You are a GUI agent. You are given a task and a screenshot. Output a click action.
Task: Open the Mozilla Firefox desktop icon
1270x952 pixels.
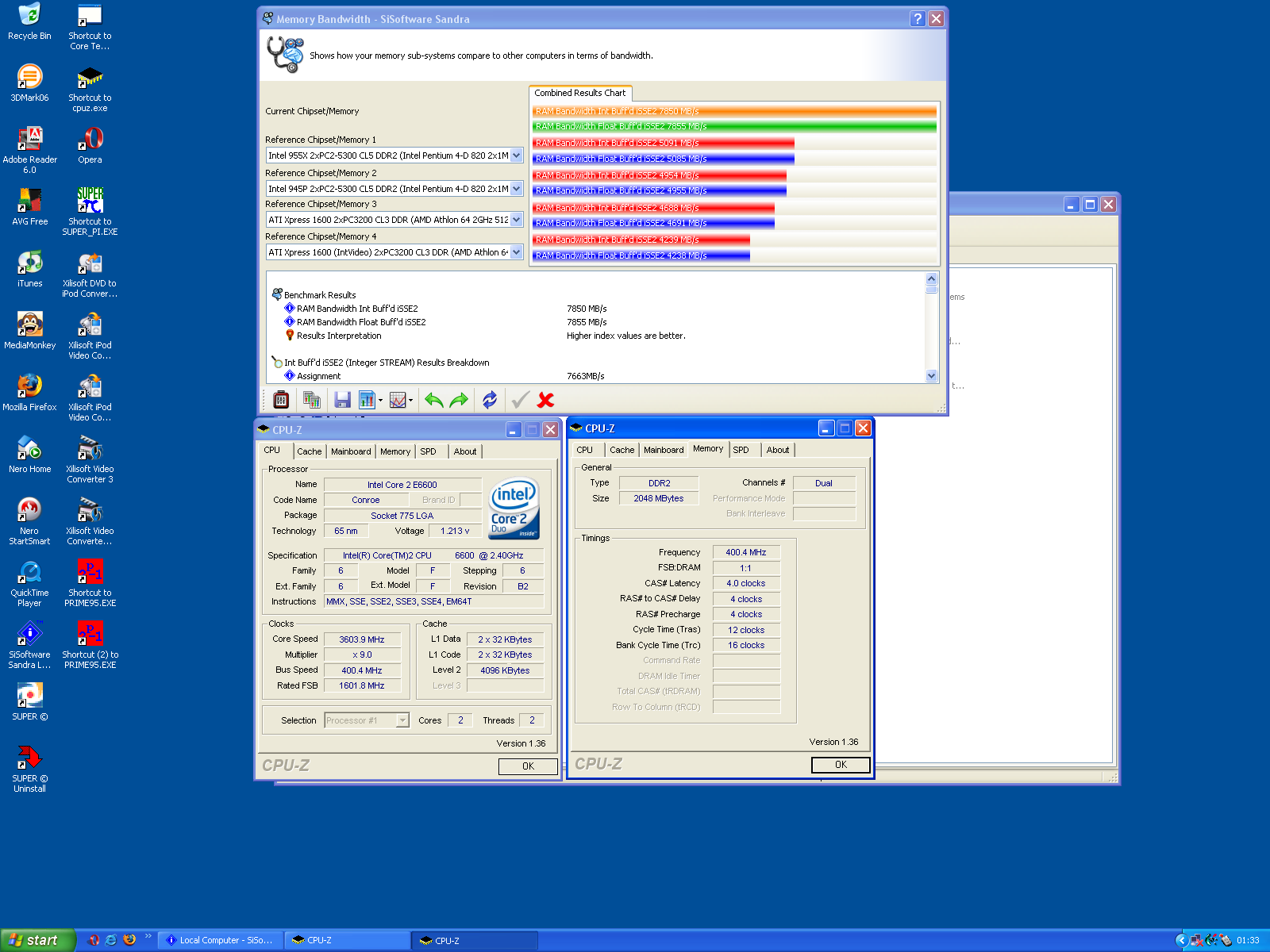pos(29,393)
